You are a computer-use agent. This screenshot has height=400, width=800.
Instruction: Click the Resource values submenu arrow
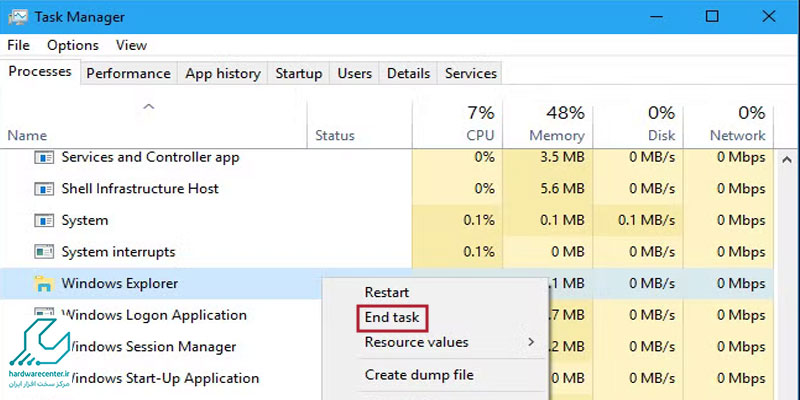pos(531,342)
